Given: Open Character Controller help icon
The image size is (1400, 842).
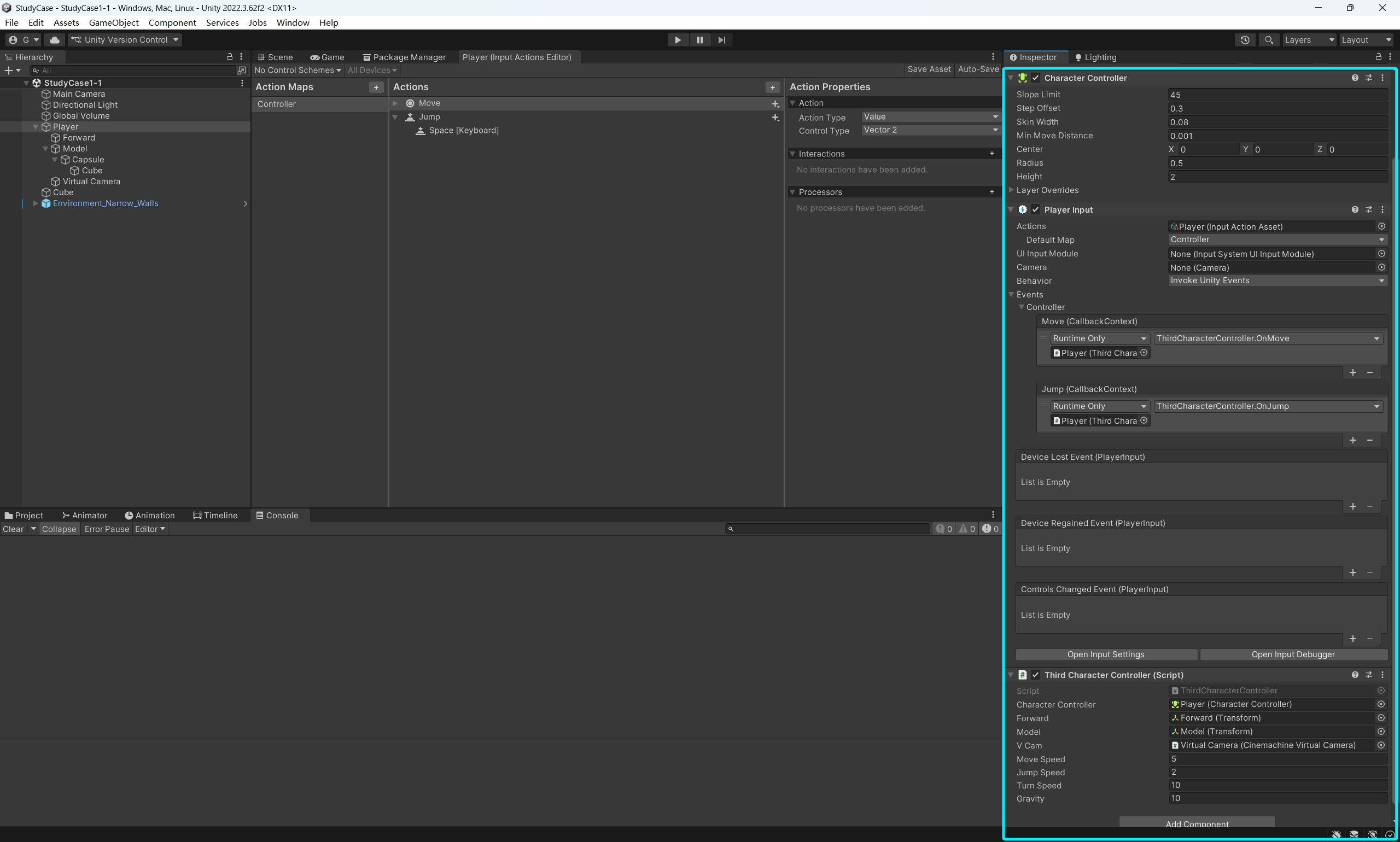Looking at the screenshot, I should [1355, 78].
